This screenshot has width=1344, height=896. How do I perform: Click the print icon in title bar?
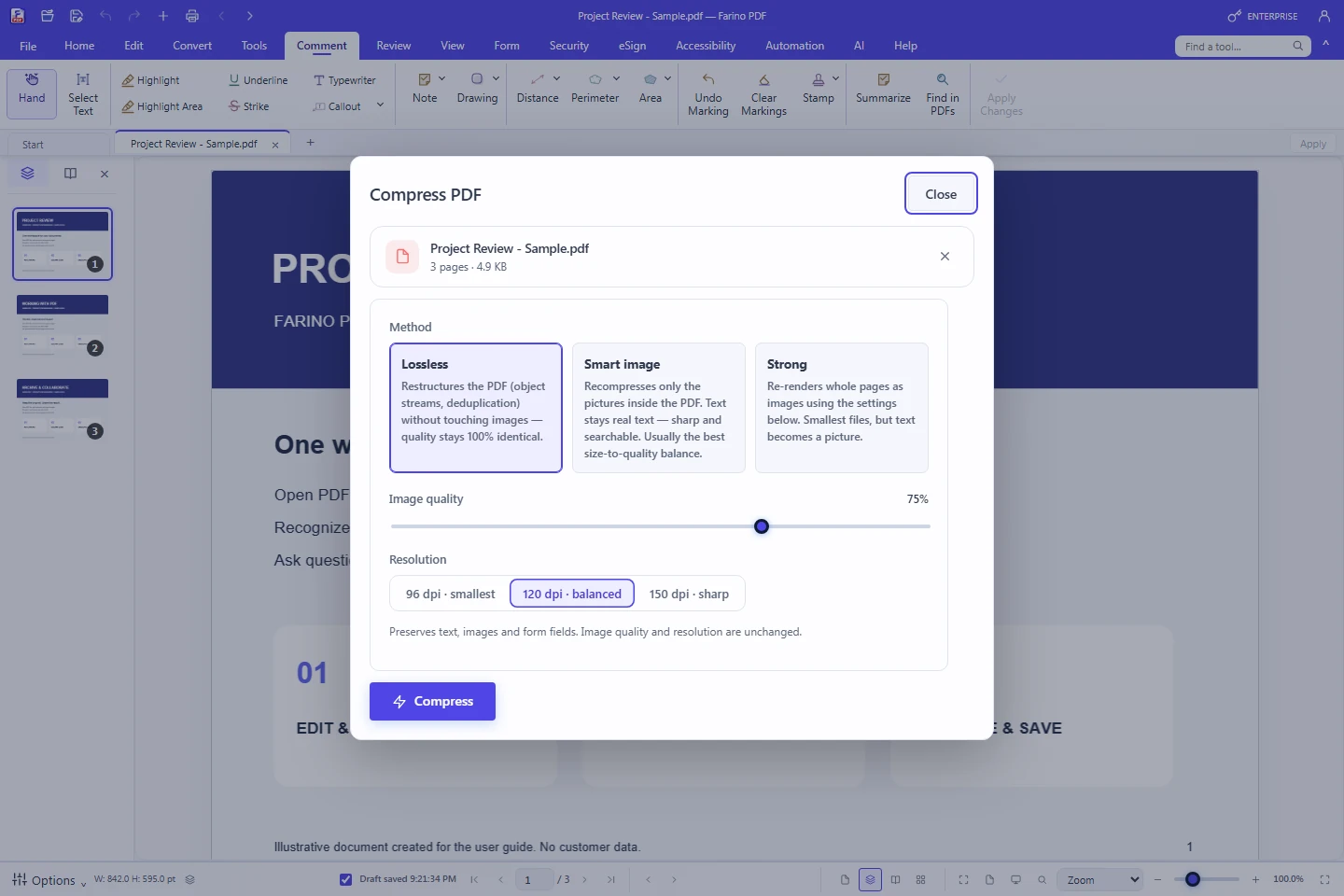[192, 16]
